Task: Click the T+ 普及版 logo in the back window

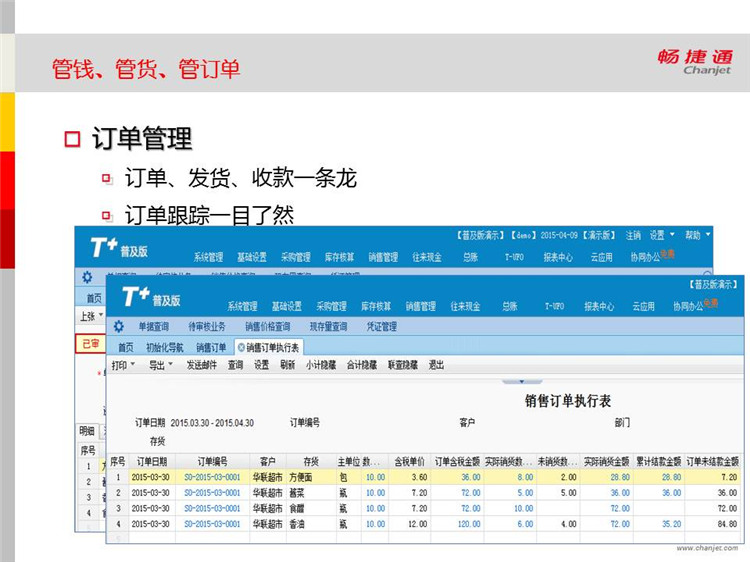Action: (119, 248)
